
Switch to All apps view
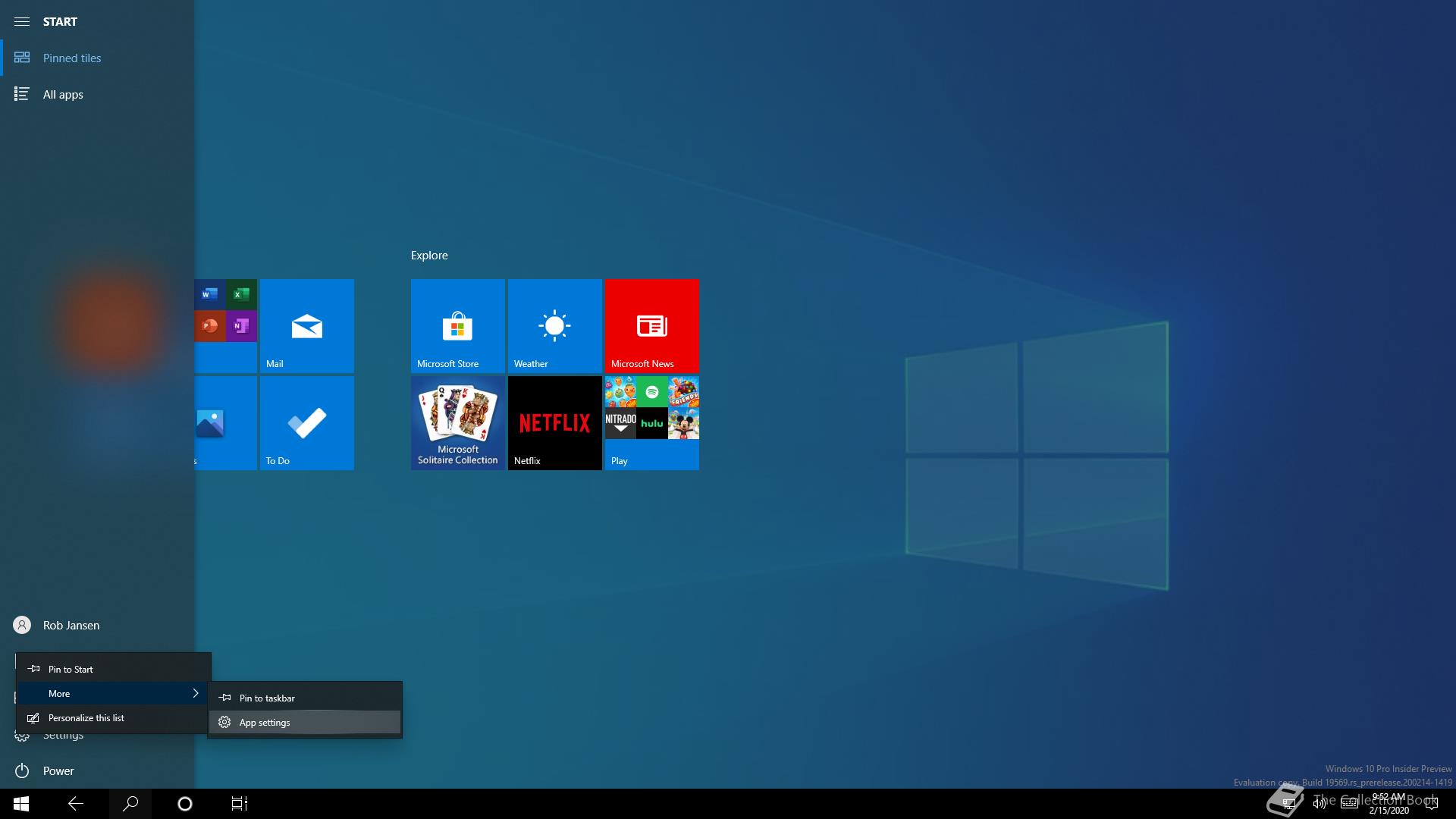coord(97,94)
